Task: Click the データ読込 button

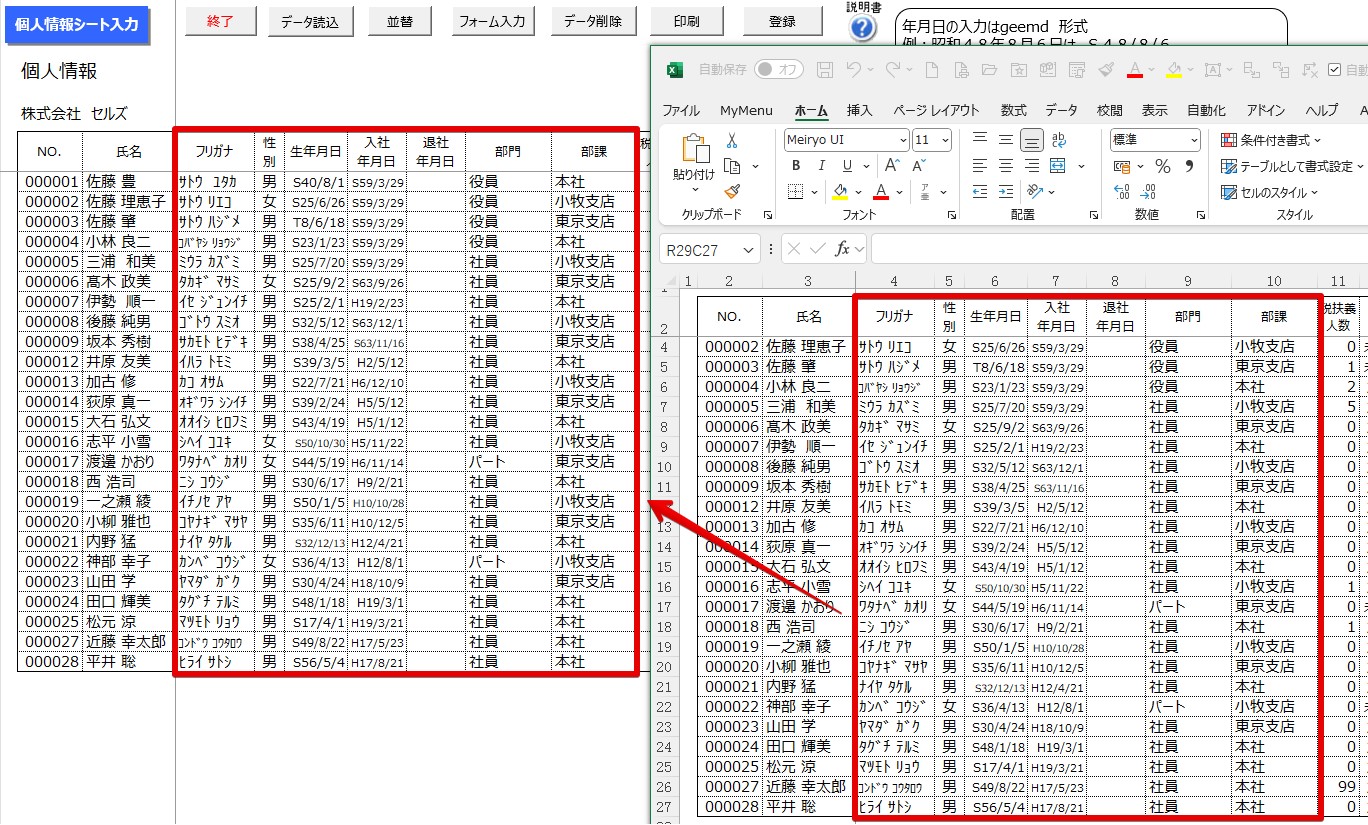Action: coord(310,21)
